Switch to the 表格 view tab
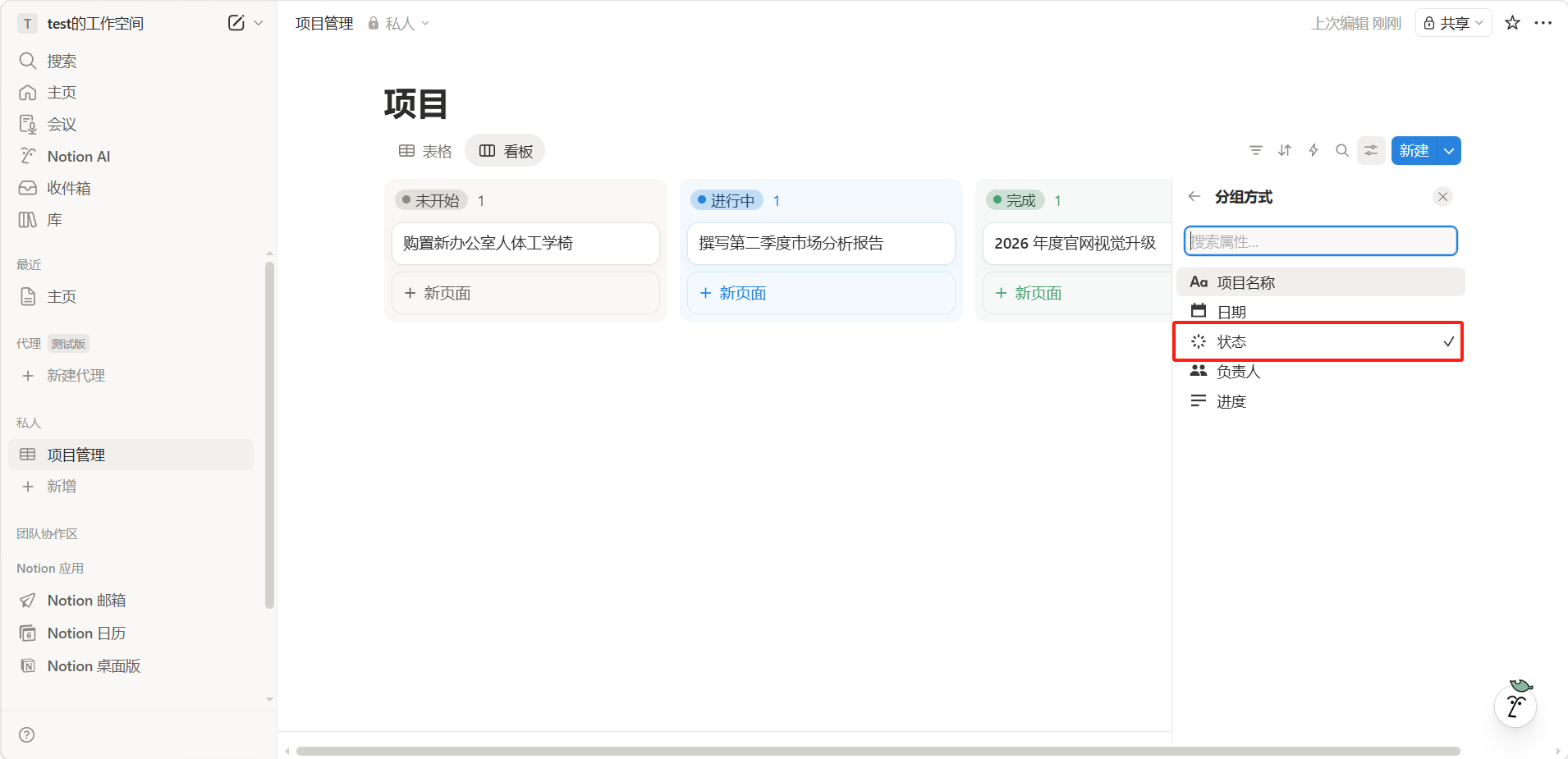The image size is (1568, 759). tap(425, 151)
